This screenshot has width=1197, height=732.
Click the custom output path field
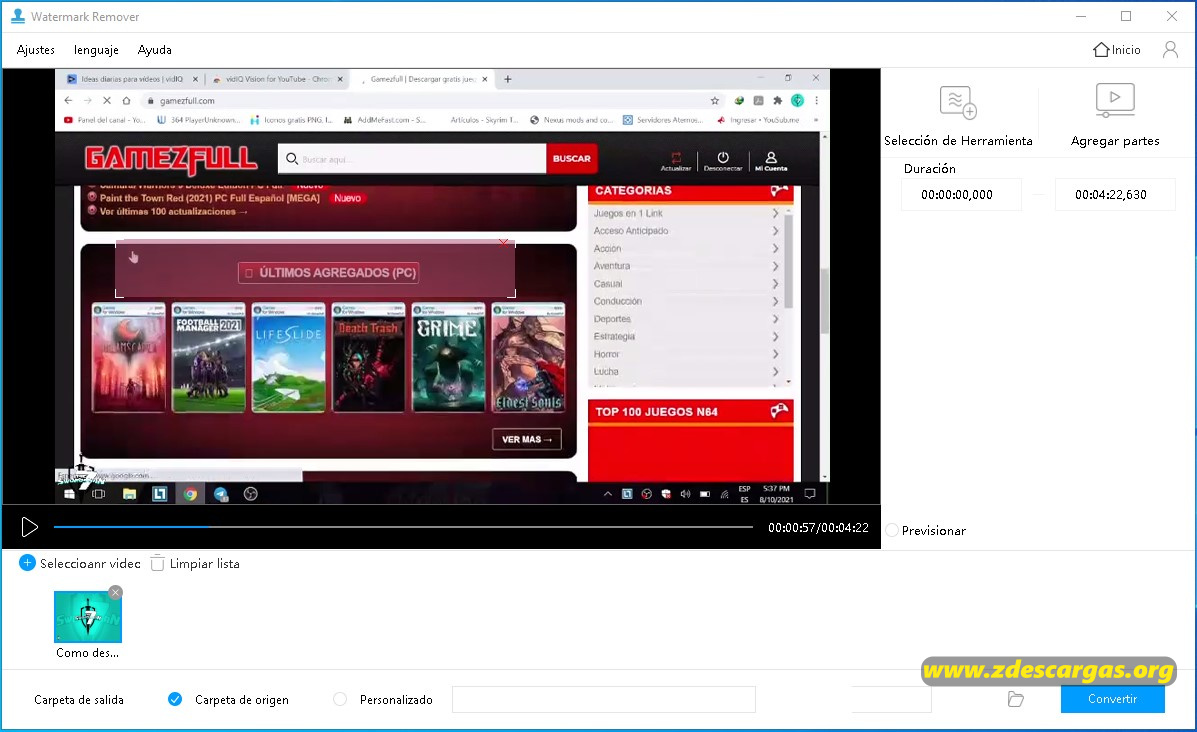point(604,699)
